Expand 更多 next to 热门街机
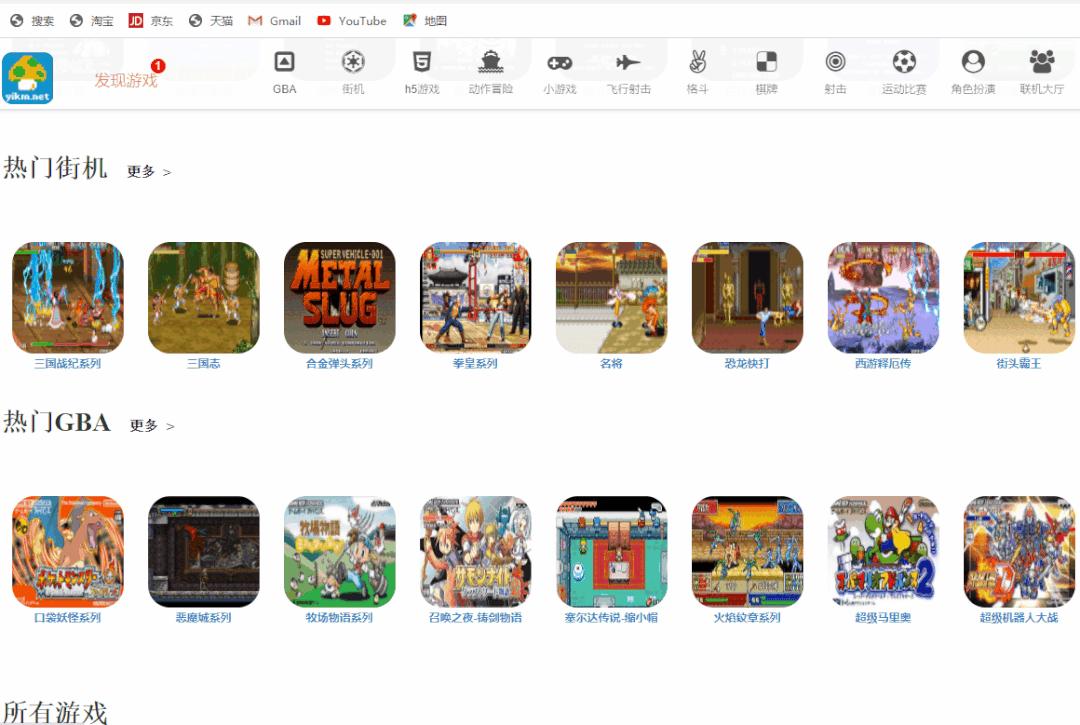Viewport: 1080px width, 725px height. tap(149, 171)
